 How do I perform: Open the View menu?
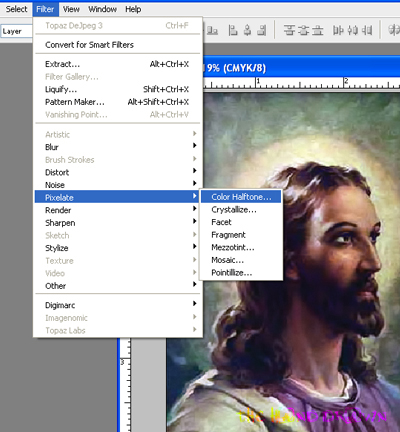[71, 9]
